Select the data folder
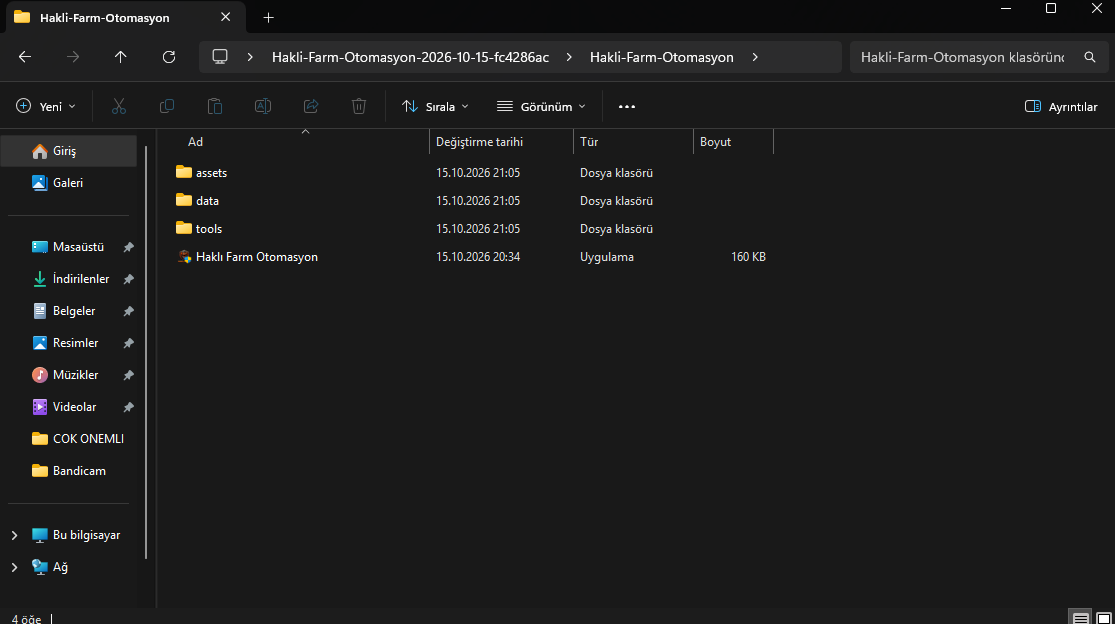The width and height of the screenshot is (1115, 624). pos(207,200)
